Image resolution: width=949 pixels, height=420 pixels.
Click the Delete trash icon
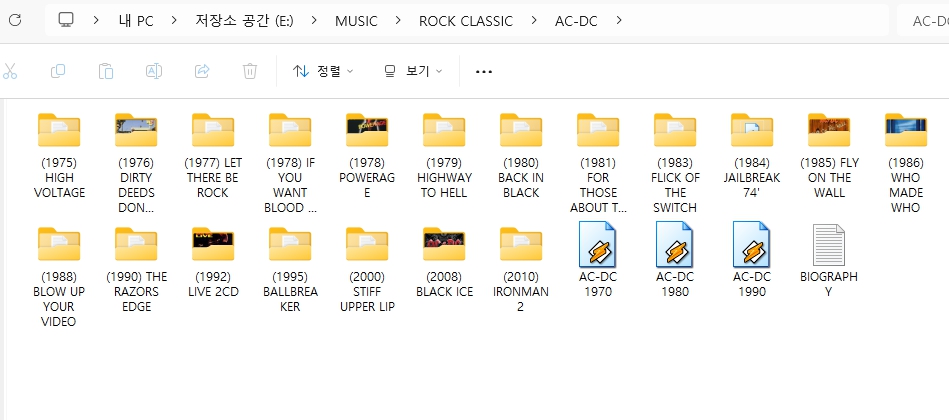[x=249, y=71]
